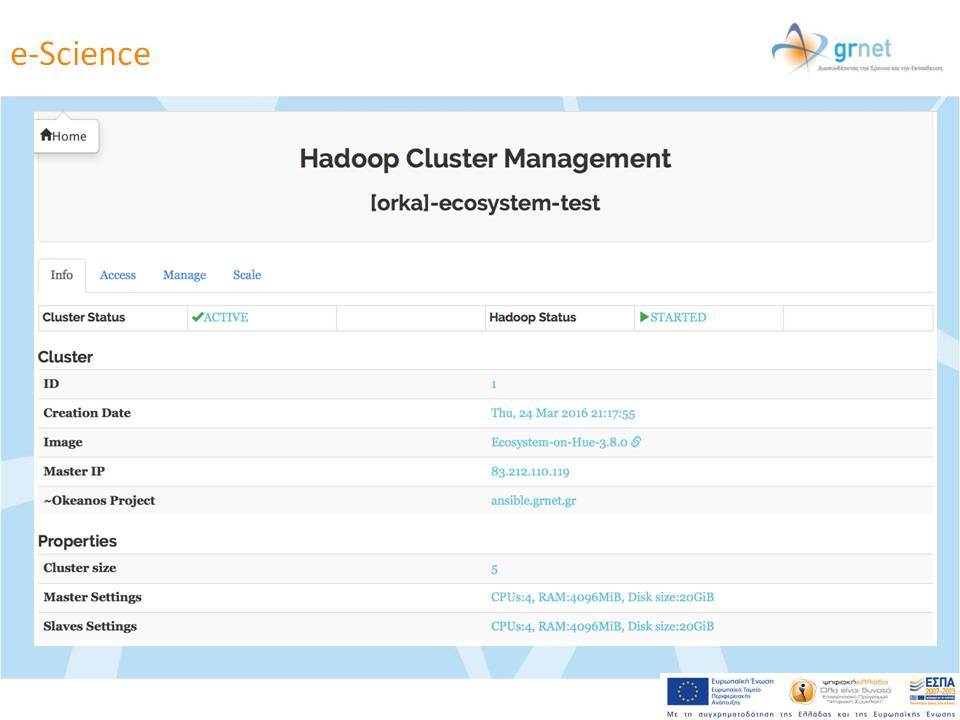Click the ~Okeanos Project label
The height and width of the screenshot is (720, 960).
[99, 501]
